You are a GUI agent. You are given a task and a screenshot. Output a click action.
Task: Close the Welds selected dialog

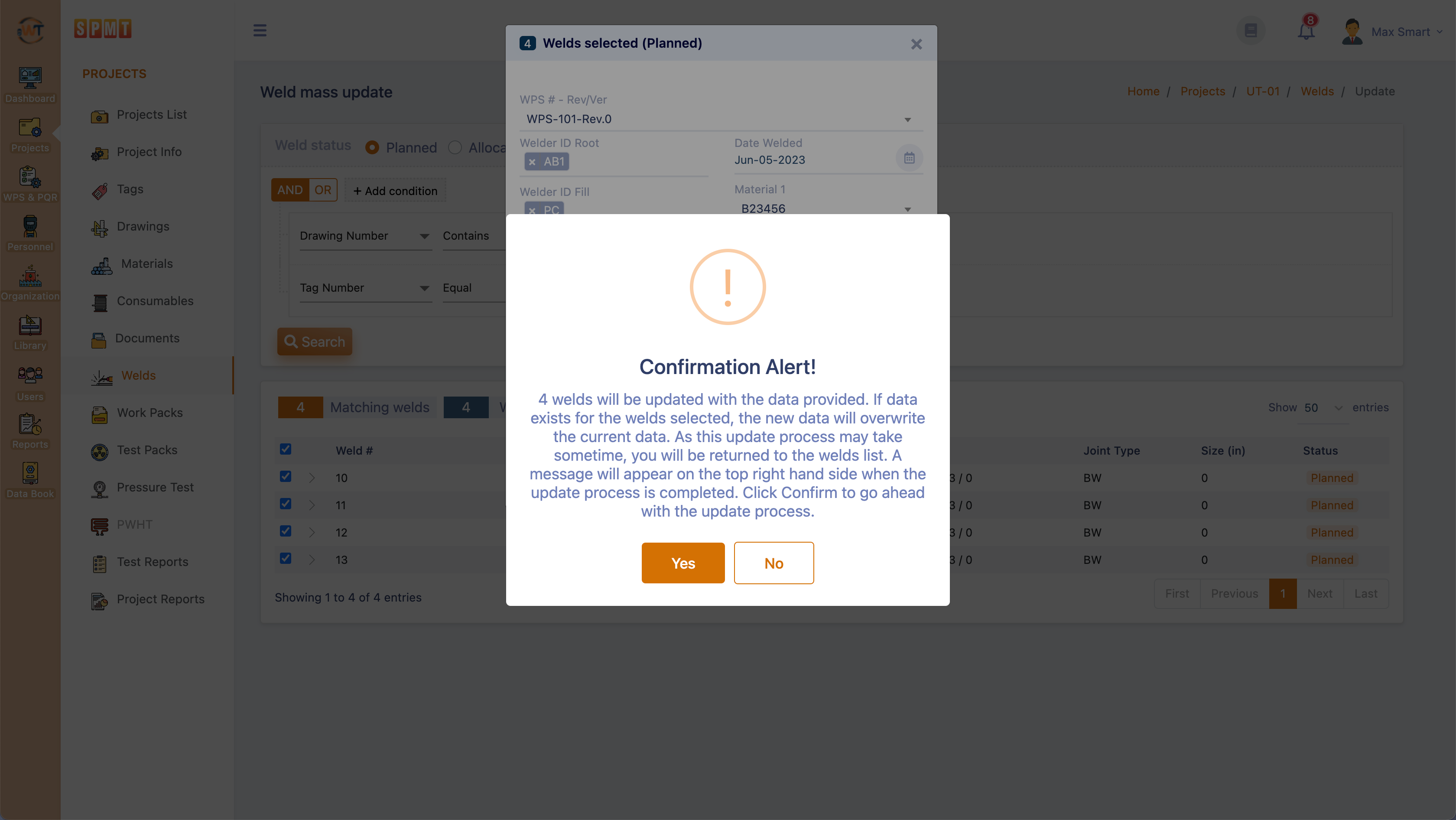click(916, 44)
